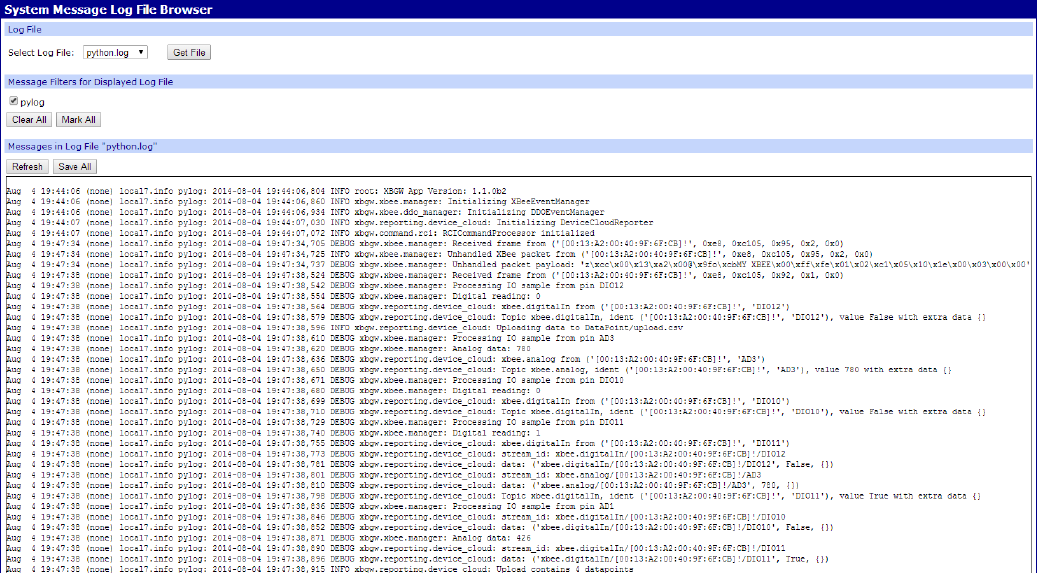Select log line Digital reading: 1

tap(273, 433)
